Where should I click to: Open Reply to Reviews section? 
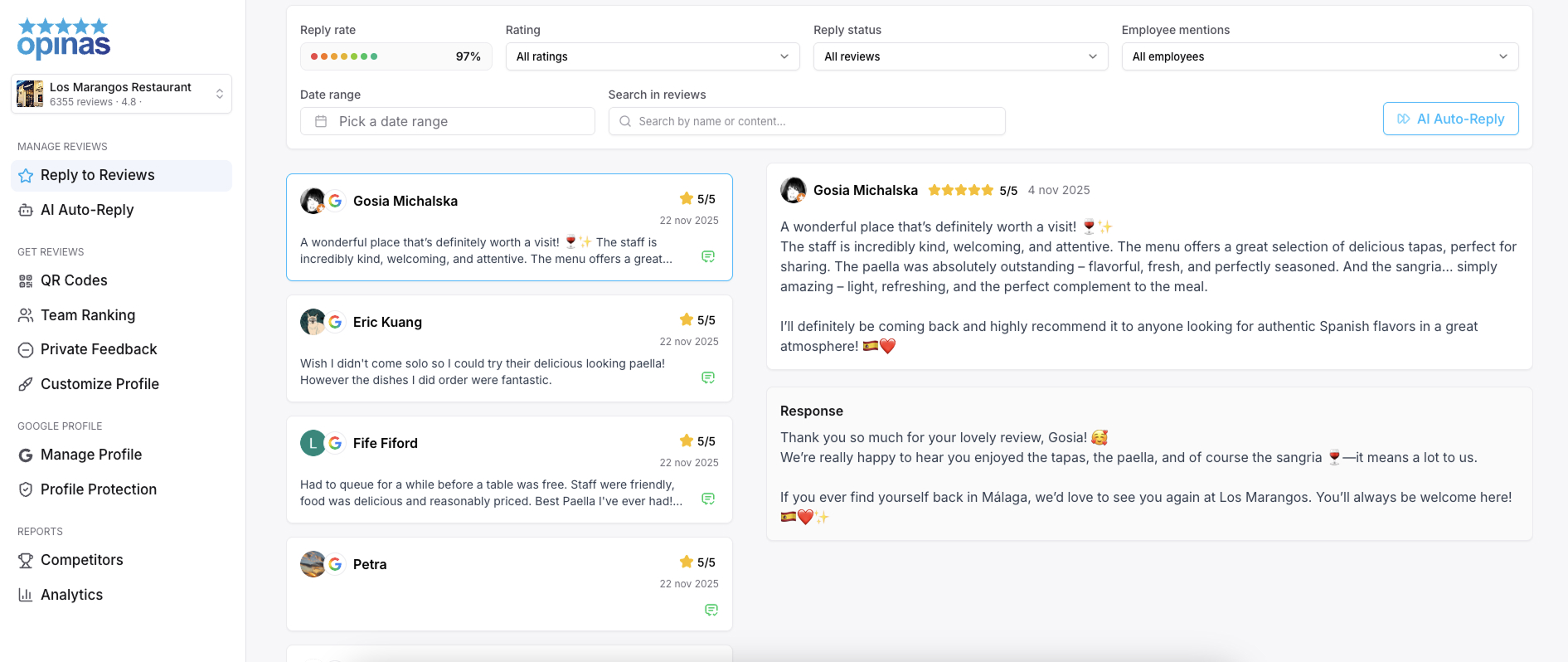pos(121,175)
